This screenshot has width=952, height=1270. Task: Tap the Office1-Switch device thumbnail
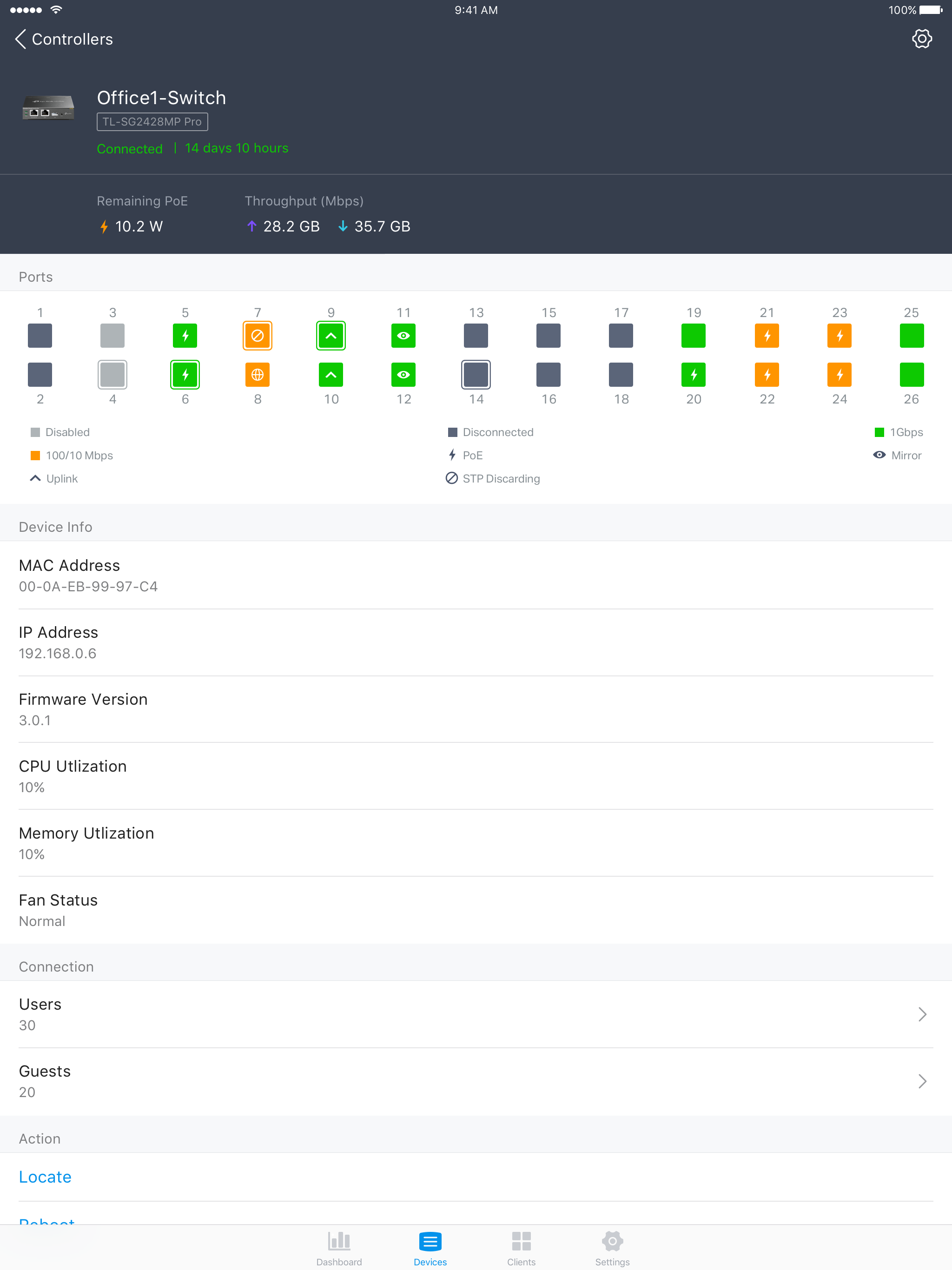(x=48, y=108)
